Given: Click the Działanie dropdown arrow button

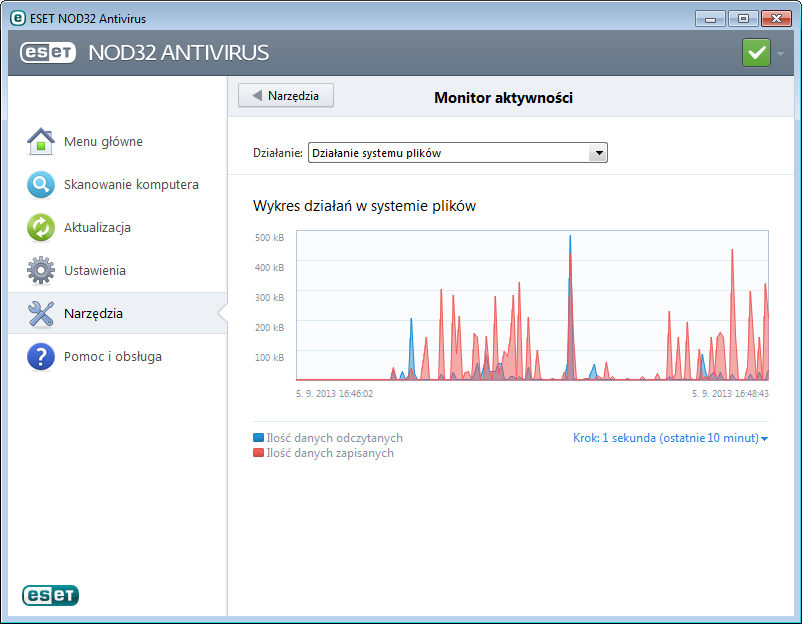Looking at the screenshot, I should (598, 153).
